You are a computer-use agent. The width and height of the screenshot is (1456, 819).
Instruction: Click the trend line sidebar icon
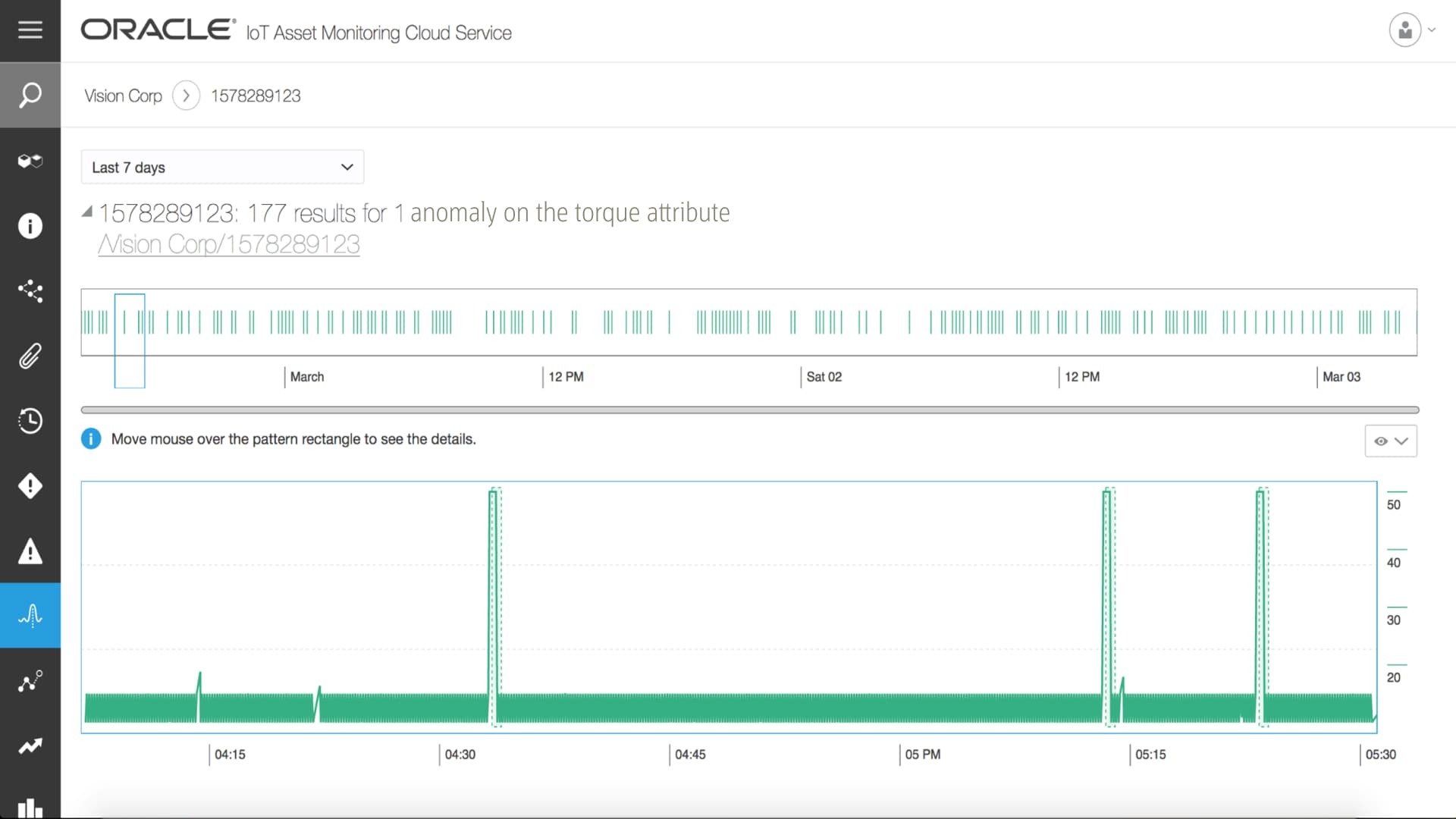tap(30, 746)
